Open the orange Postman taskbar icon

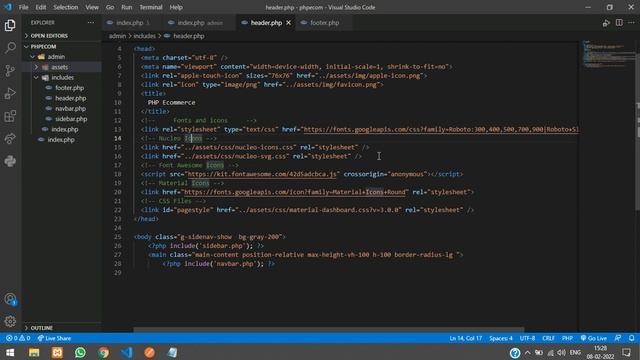(150, 352)
